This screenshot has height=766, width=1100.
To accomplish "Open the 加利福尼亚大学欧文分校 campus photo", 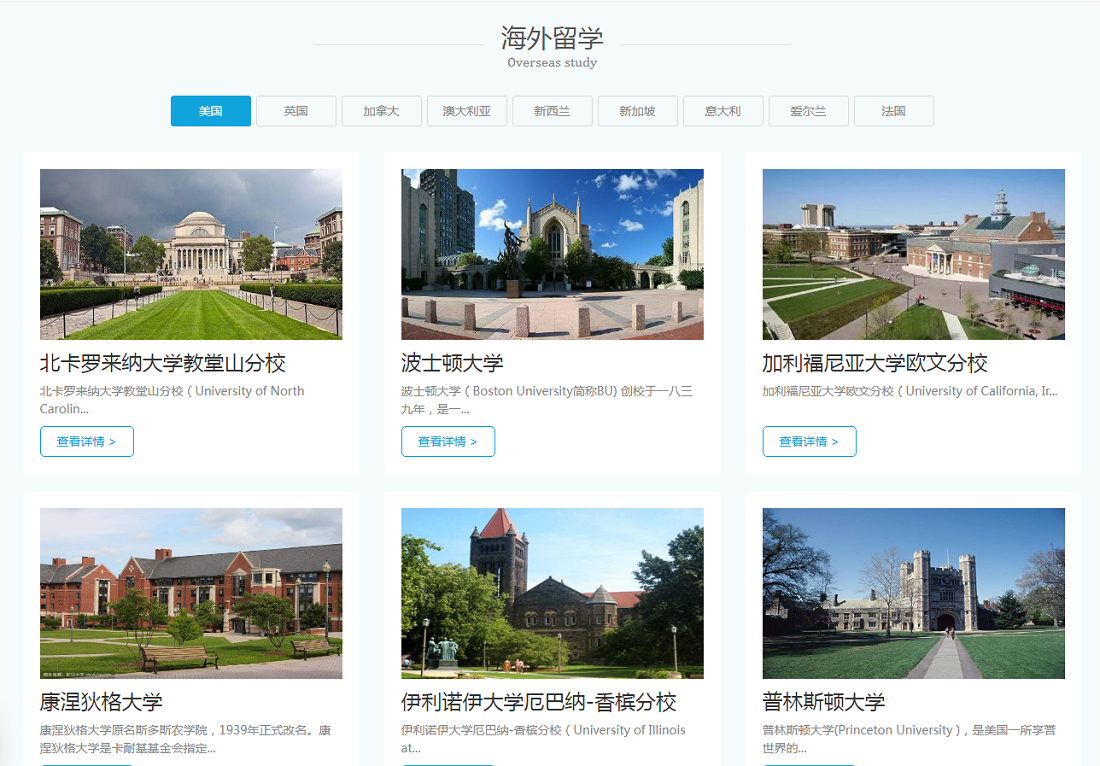I will click(x=913, y=254).
